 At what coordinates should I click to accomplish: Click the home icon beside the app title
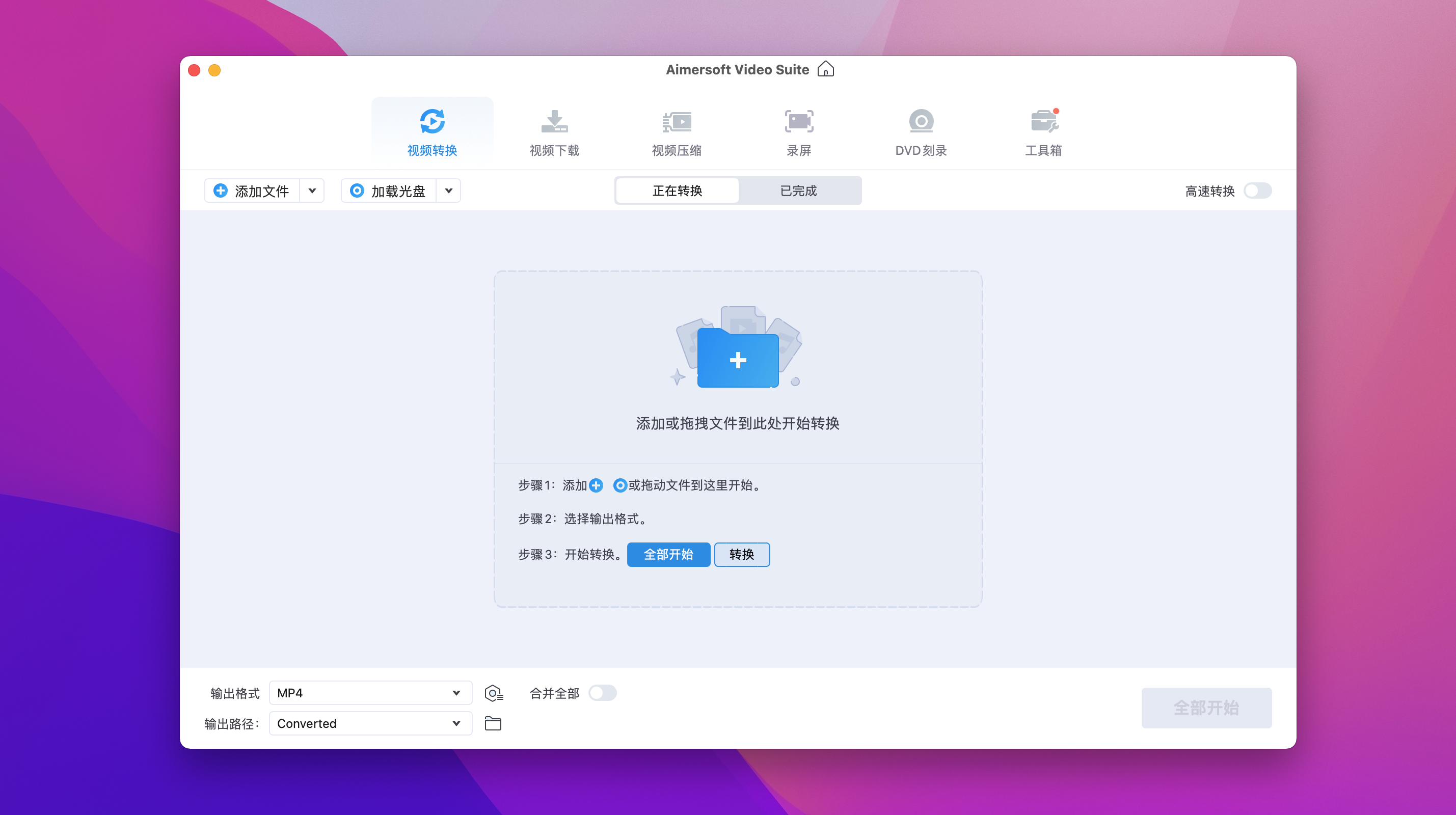[826, 69]
